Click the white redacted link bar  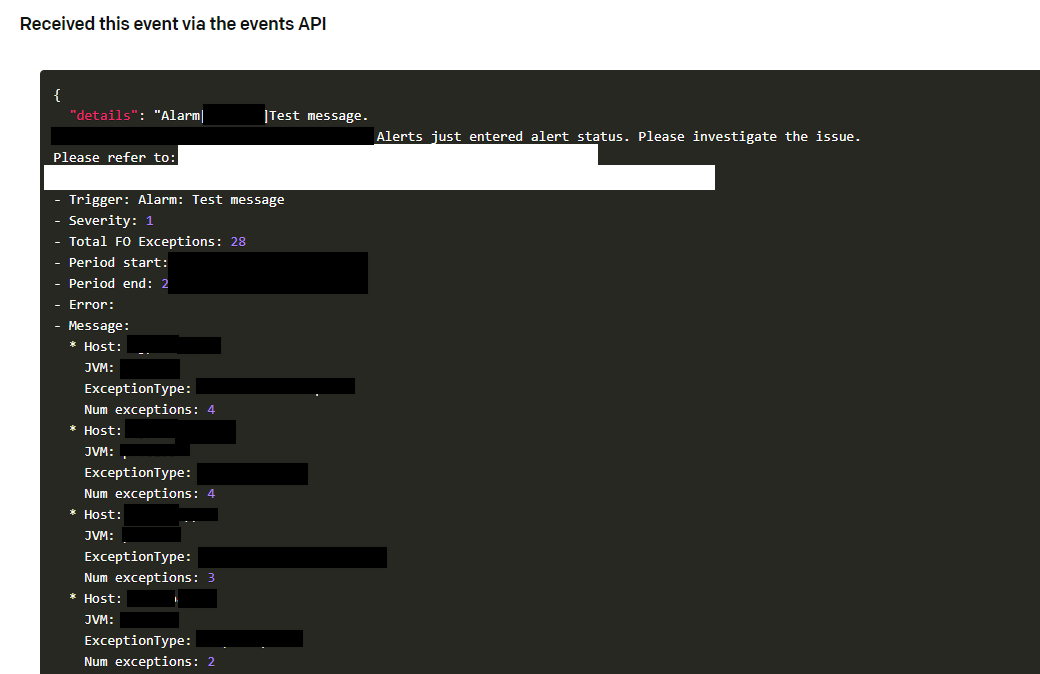(x=378, y=177)
